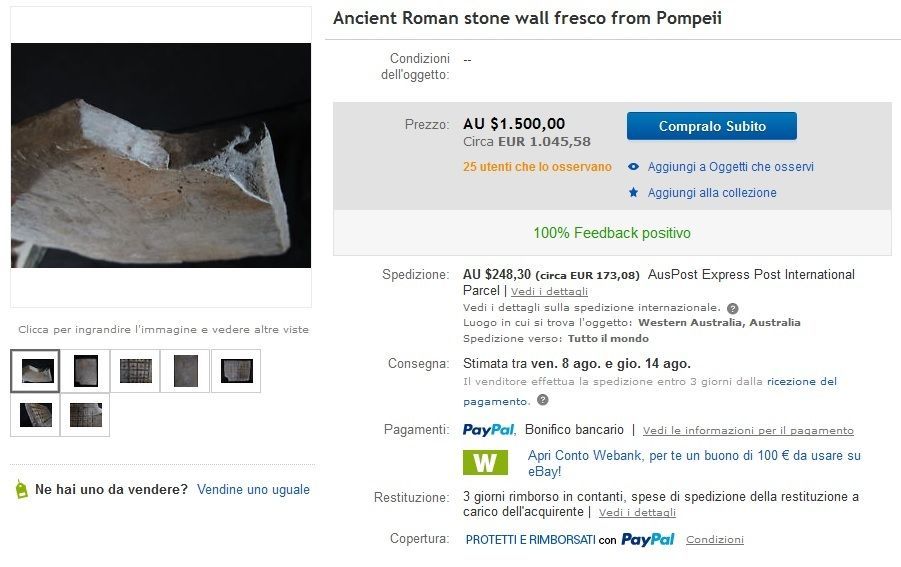Click the PayPal logo in the Pagamenti row
Viewport: 901px width, 567px height.
click(x=489, y=430)
